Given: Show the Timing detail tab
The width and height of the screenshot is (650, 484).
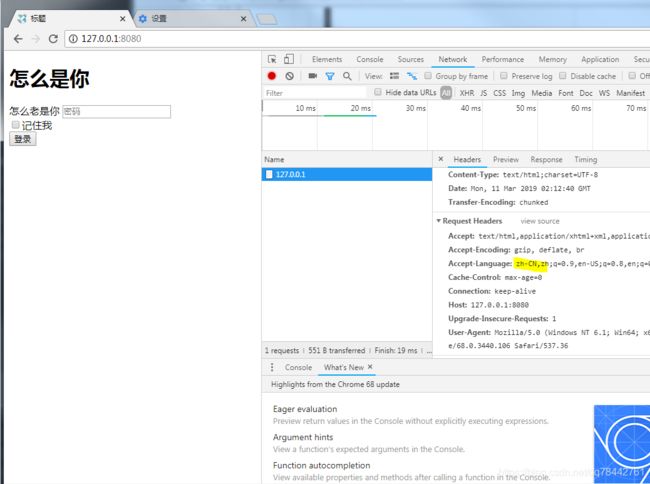Looking at the screenshot, I should point(586,159).
